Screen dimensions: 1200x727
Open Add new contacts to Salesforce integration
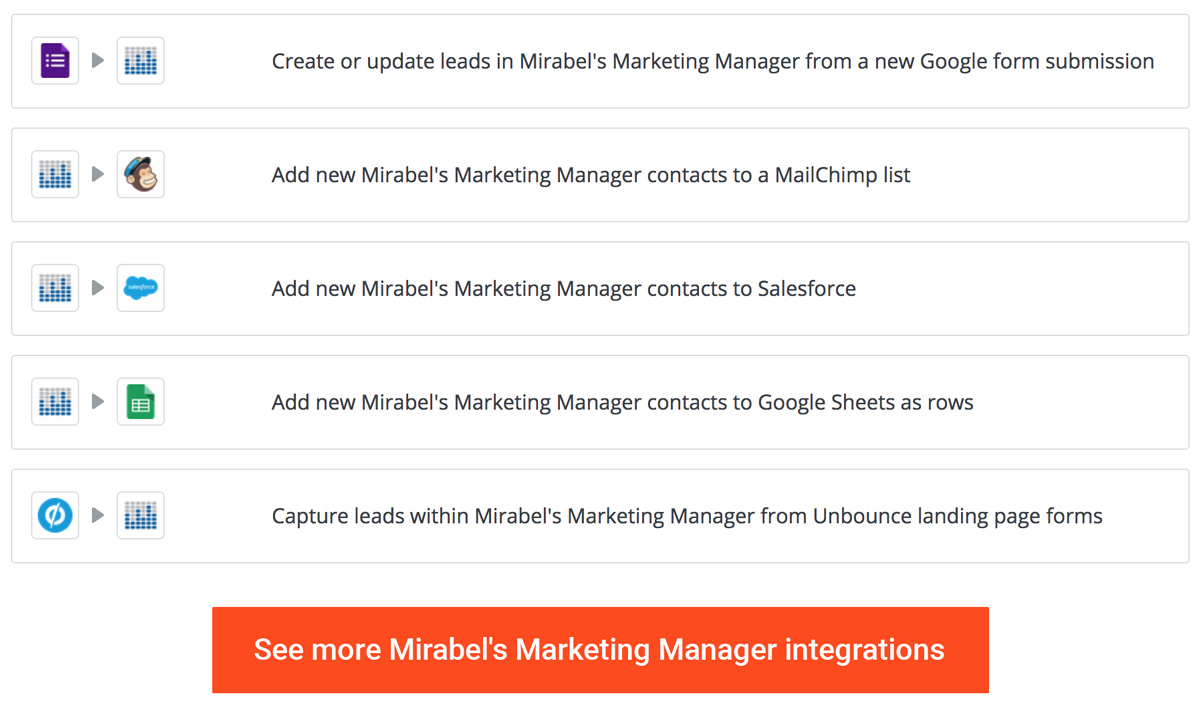click(600, 288)
